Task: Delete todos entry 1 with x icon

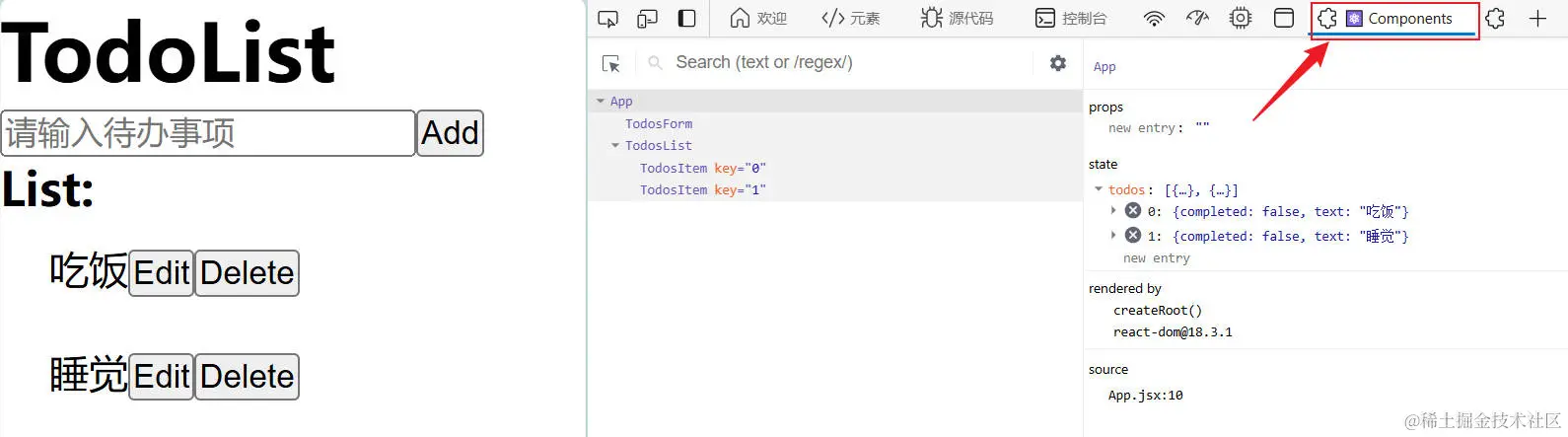Action: pos(1133,235)
